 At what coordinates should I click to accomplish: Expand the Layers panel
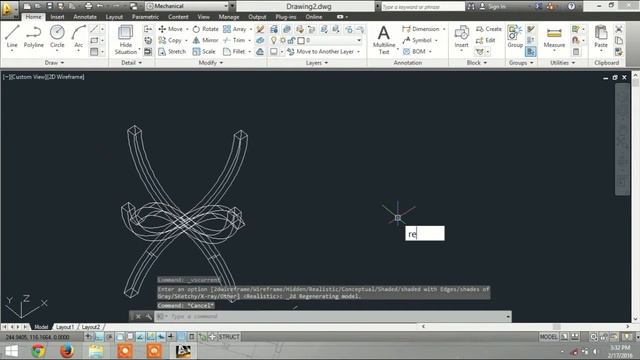(317, 63)
